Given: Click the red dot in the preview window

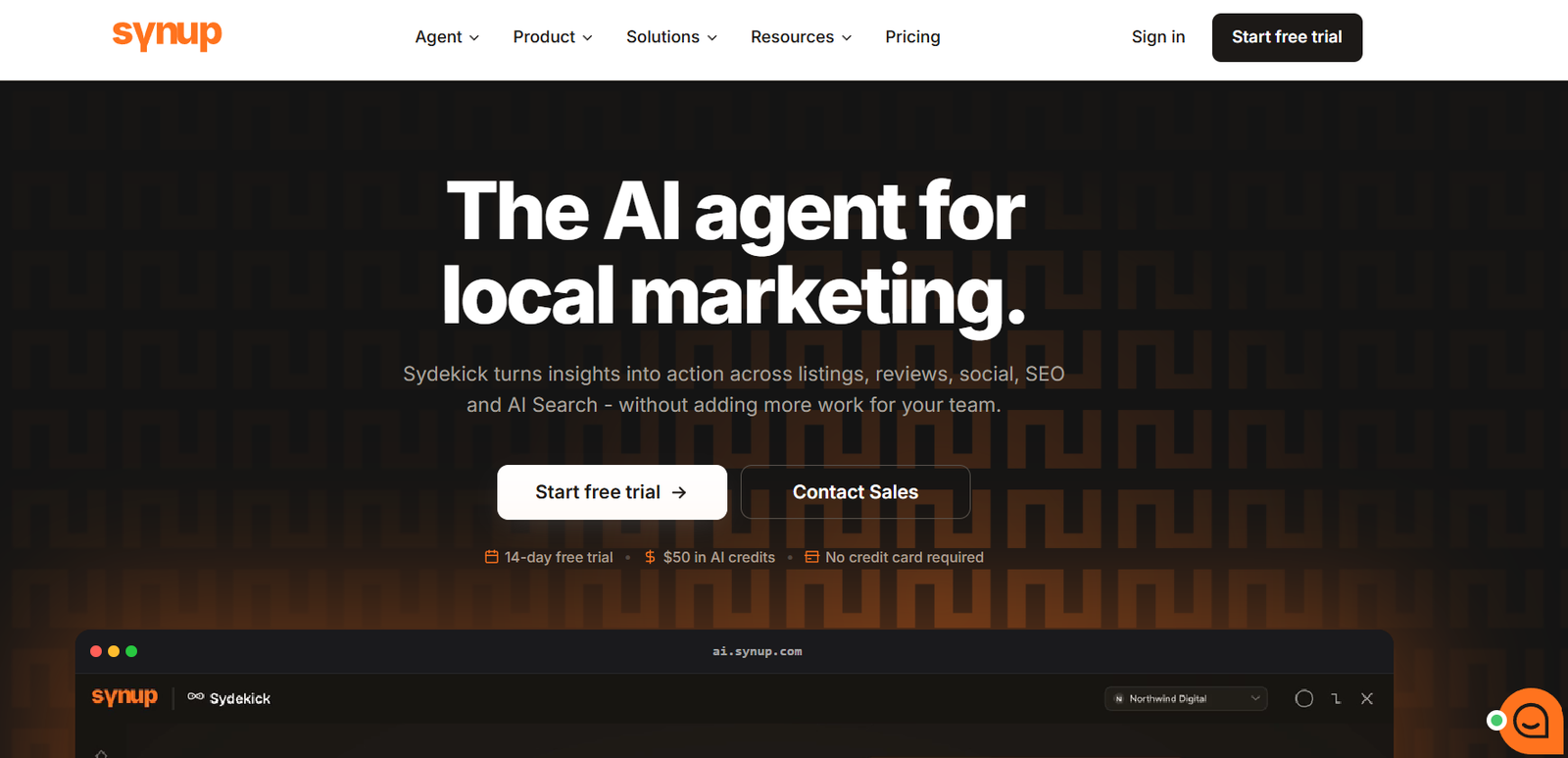Looking at the screenshot, I should pos(96,651).
